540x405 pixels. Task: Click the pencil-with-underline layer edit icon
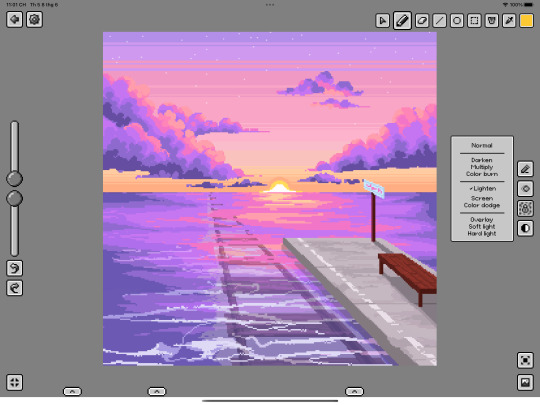[x=525, y=169]
